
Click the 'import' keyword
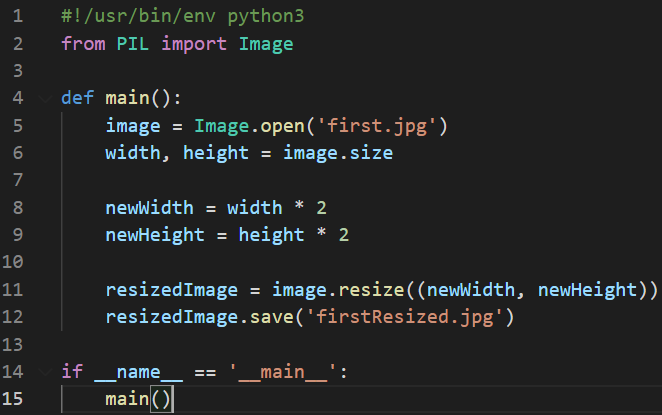[x=194, y=44]
